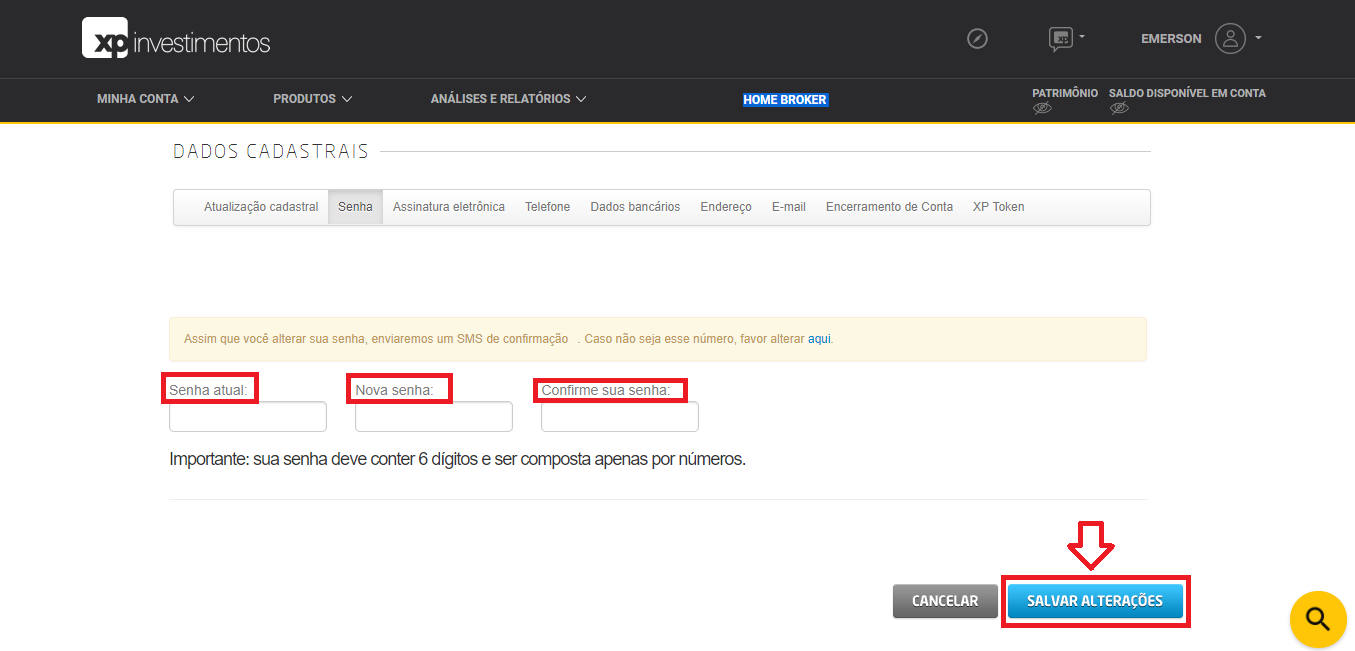The height and width of the screenshot is (651, 1355).
Task: Click Saldo Disponível em Conta label
Action: click(x=1187, y=93)
